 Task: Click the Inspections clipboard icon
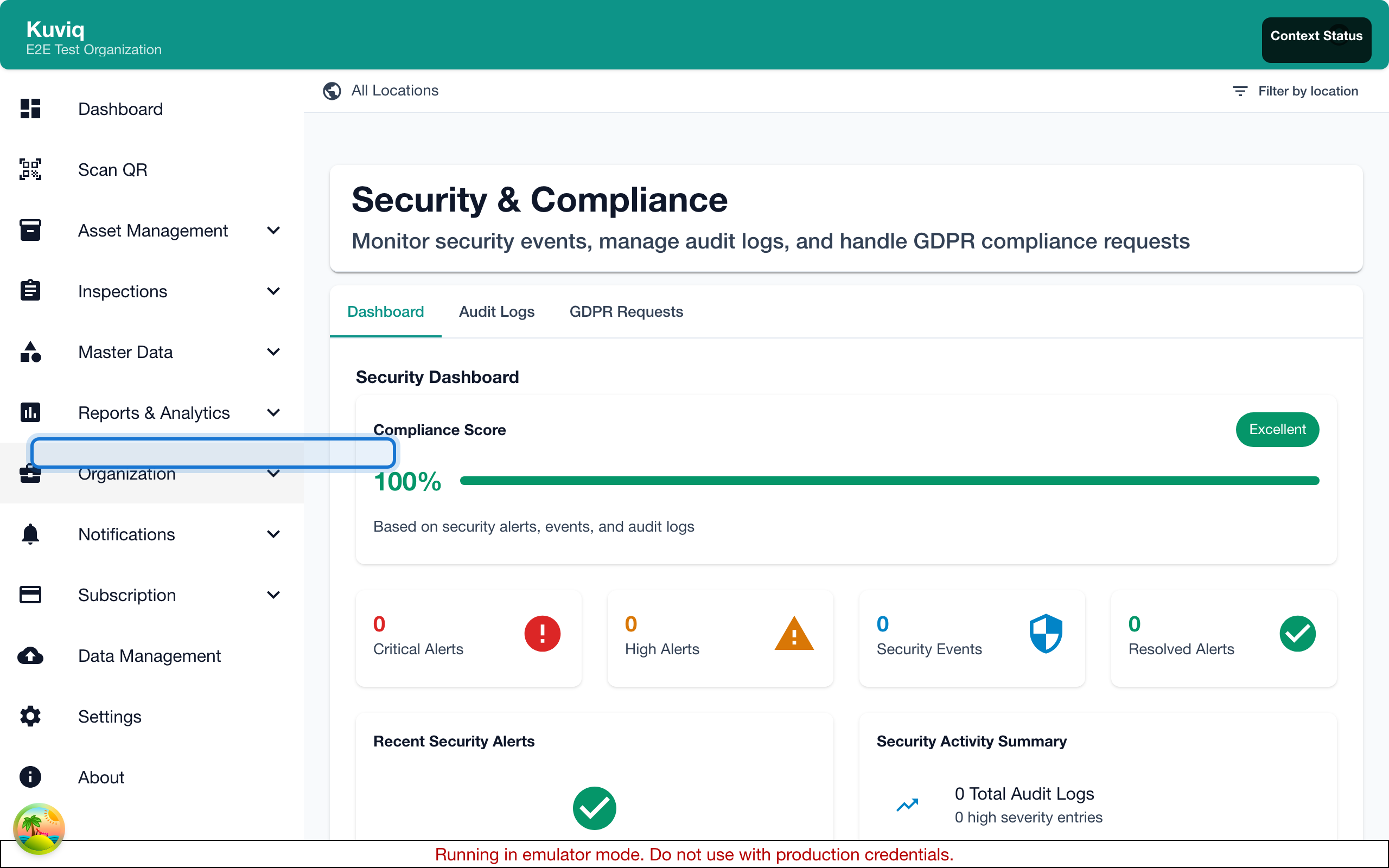pyautogui.click(x=30, y=290)
